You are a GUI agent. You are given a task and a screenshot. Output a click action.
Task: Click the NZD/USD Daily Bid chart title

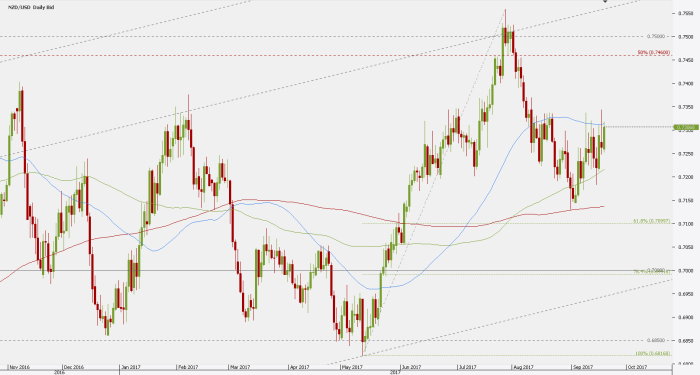31,8
